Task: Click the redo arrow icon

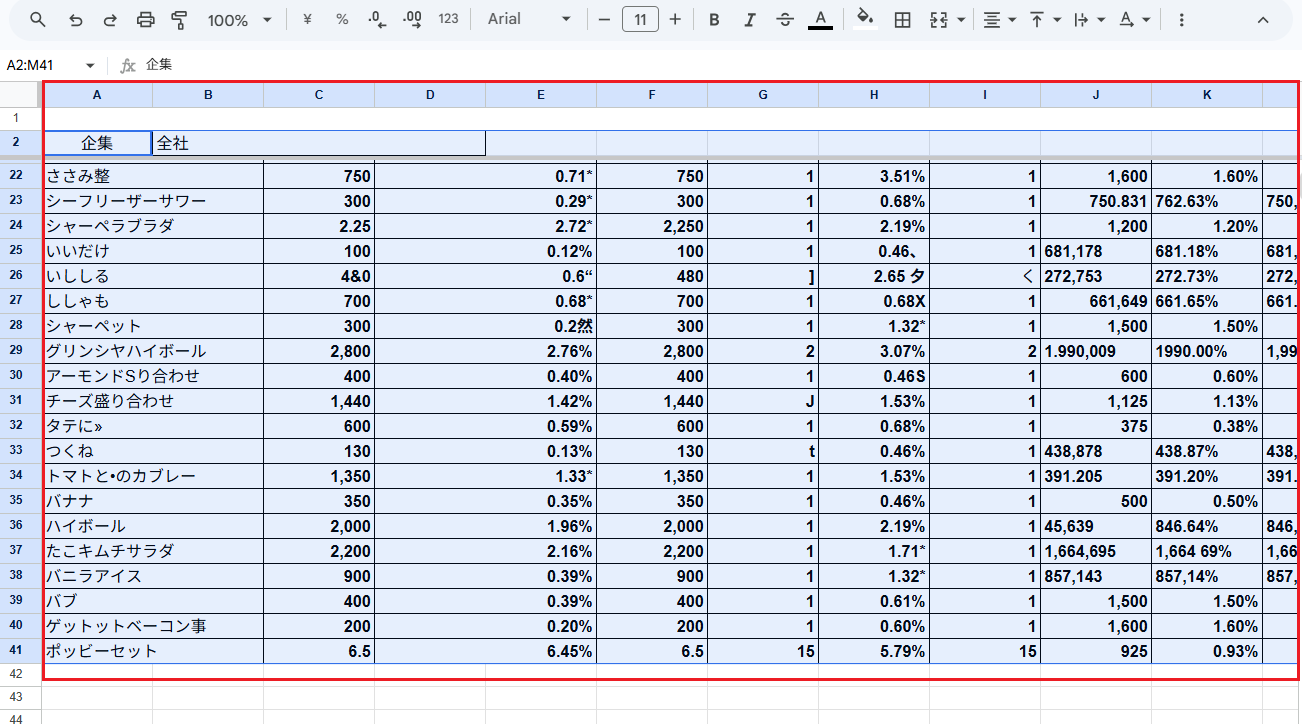Action: pyautogui.click(x=110, y=20)
